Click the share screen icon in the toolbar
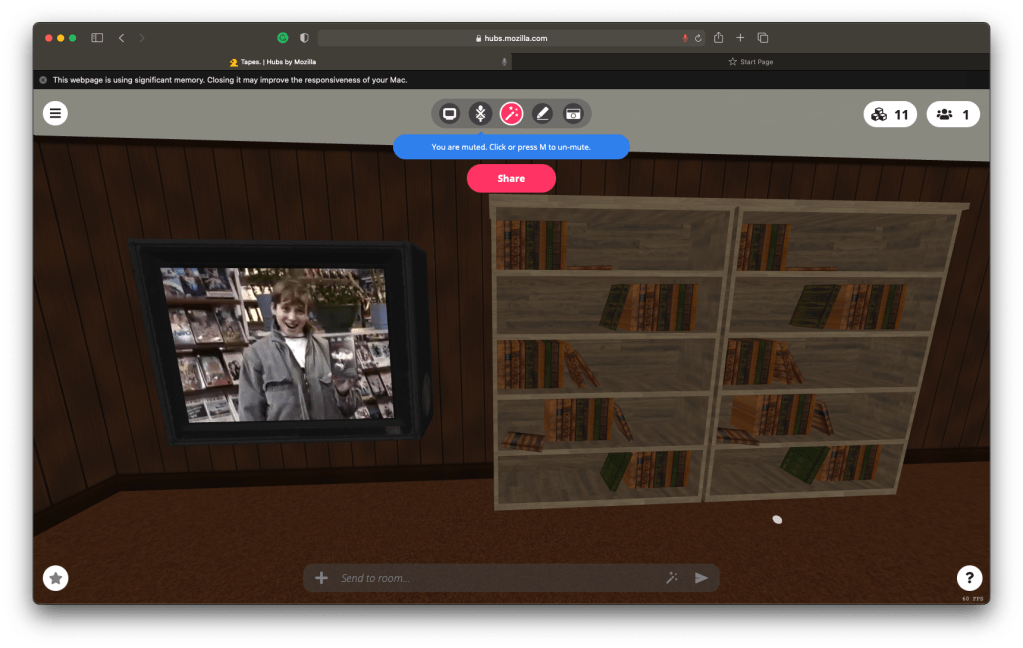This screenshot has width=1023, height=648. point(450,114)
